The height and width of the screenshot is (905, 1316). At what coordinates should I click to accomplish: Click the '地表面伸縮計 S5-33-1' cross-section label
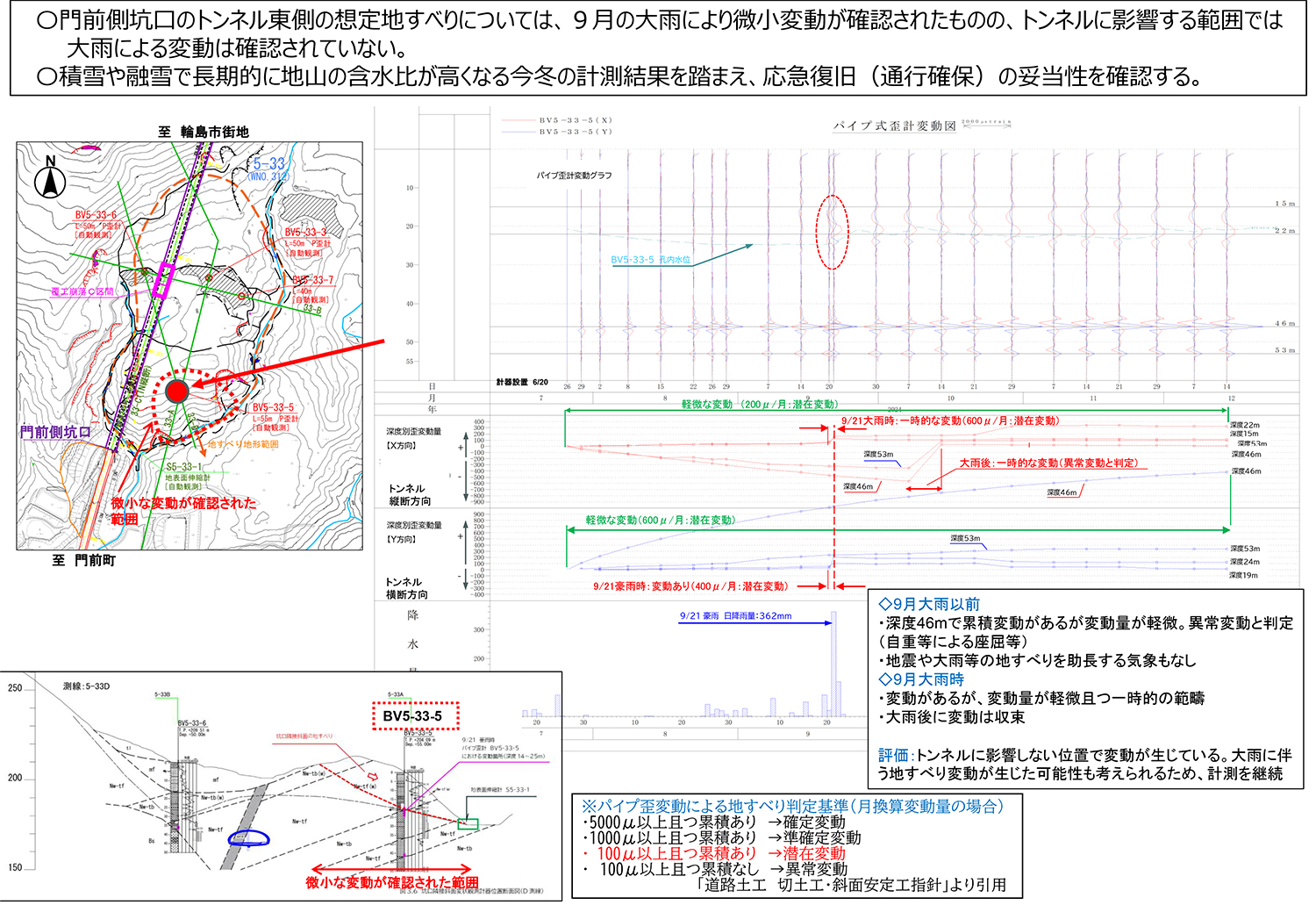pyautogui.click(x=499, y=790)
